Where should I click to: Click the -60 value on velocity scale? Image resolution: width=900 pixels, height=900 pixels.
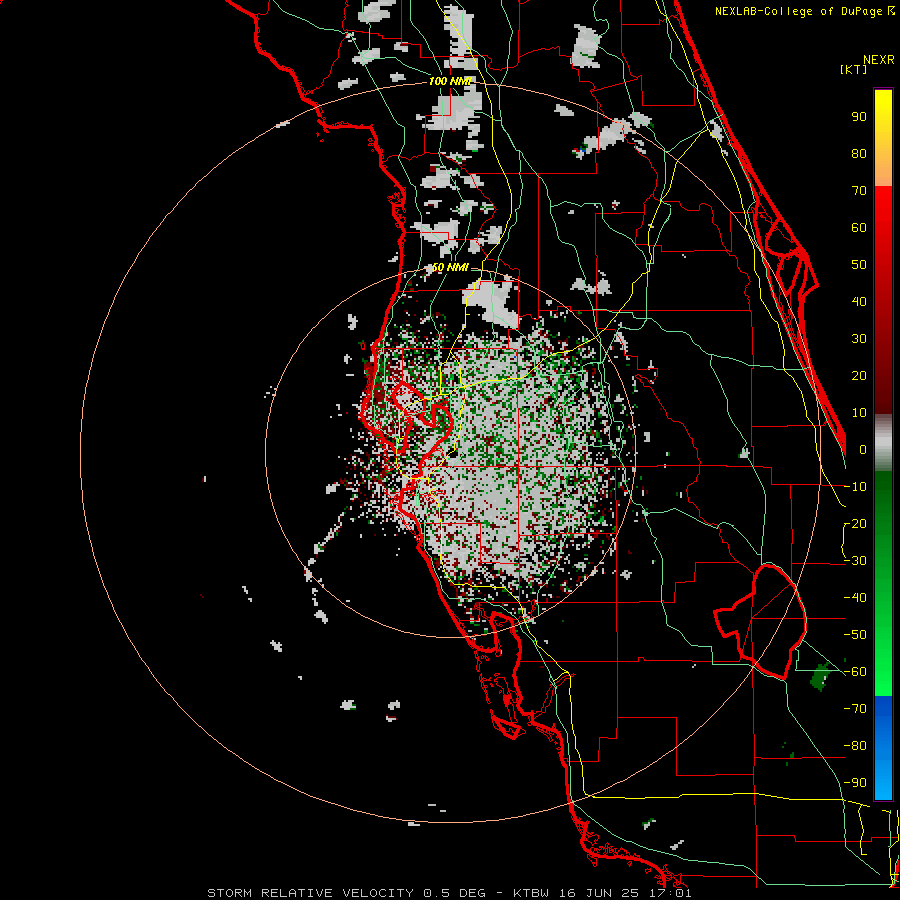tap(855, 672)
